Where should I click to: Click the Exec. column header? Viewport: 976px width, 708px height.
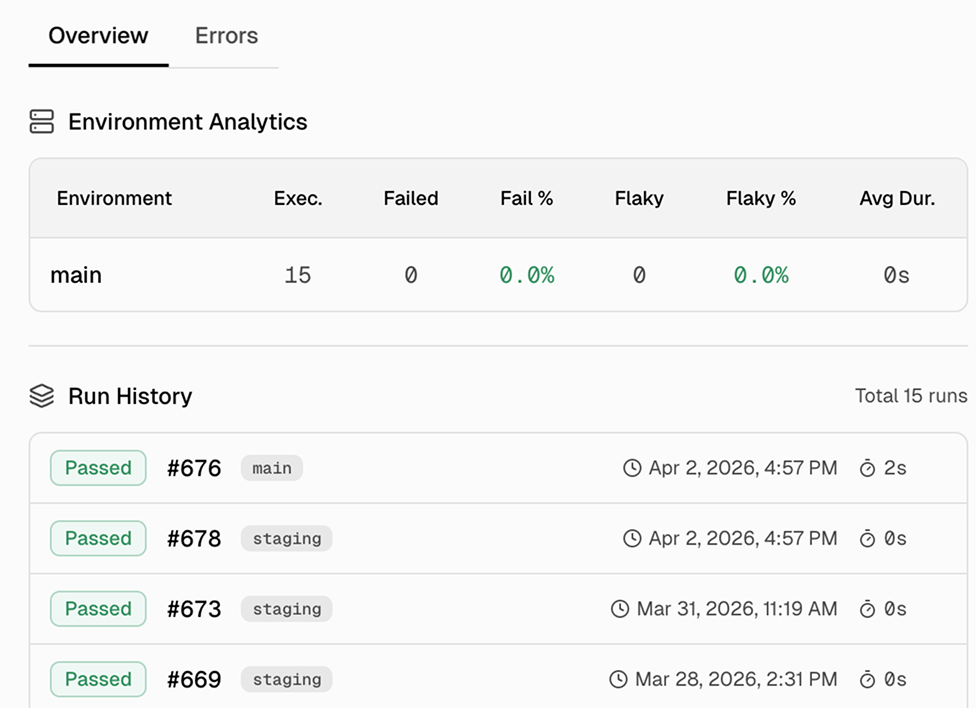[298, 198]
